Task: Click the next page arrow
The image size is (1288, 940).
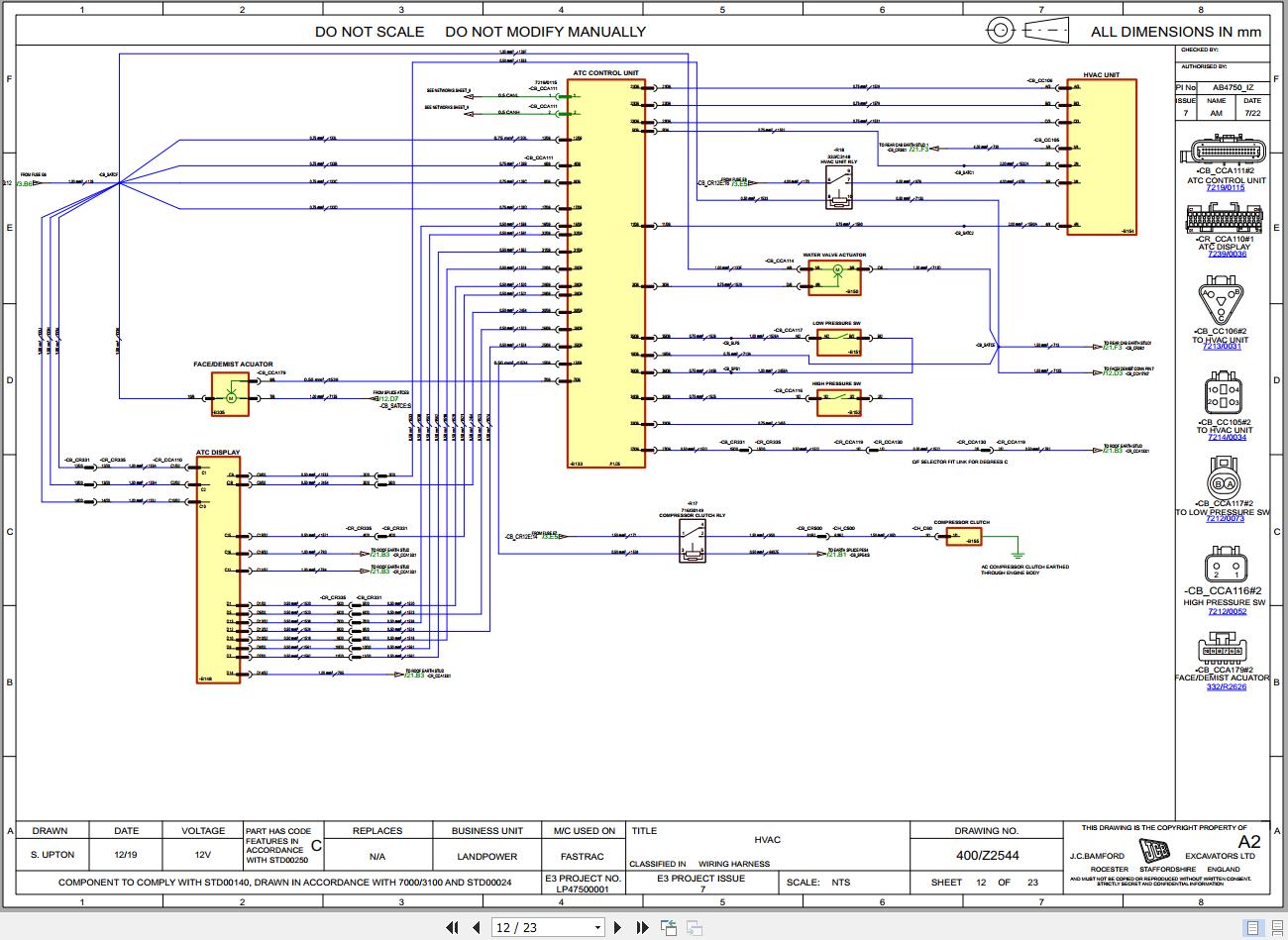Action: [617, 927]
